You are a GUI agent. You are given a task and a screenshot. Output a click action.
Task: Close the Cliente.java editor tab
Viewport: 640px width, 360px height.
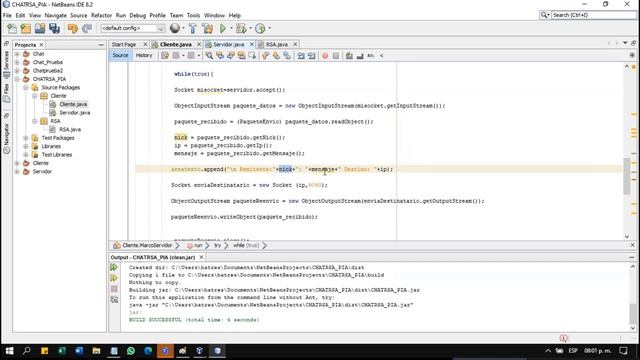pyautogui.click(x=199, y=44)
